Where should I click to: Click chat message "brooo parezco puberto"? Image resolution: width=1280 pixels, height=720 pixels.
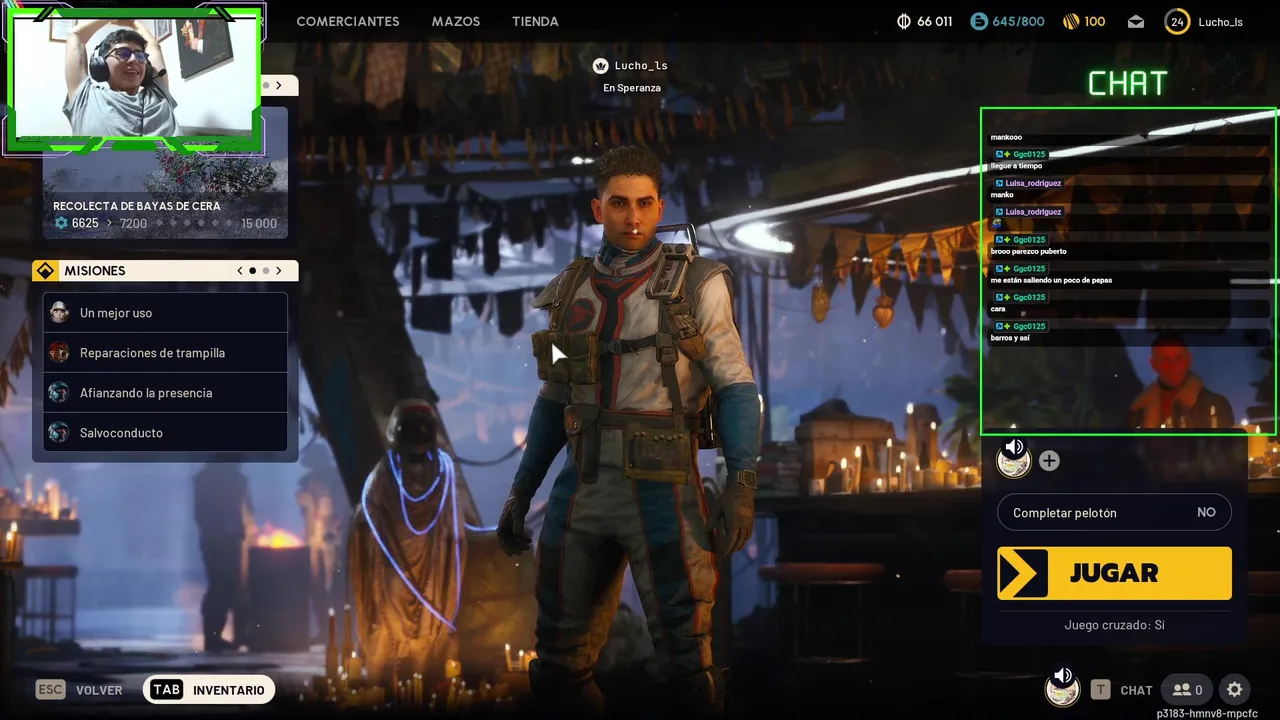click(1028, 252)
